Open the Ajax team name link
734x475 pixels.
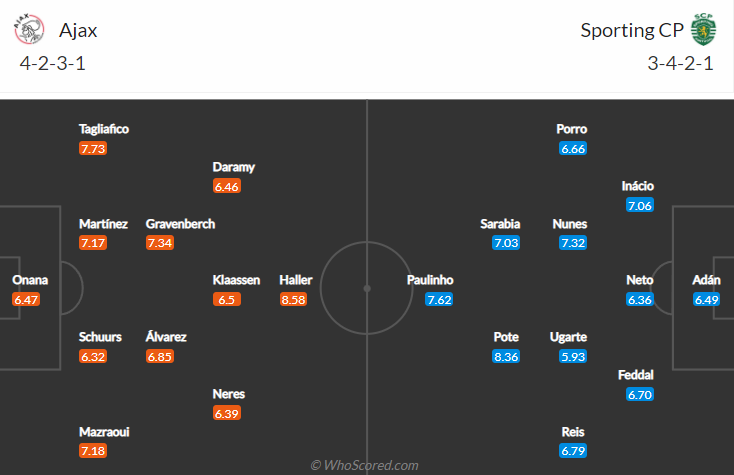[78, 30]
